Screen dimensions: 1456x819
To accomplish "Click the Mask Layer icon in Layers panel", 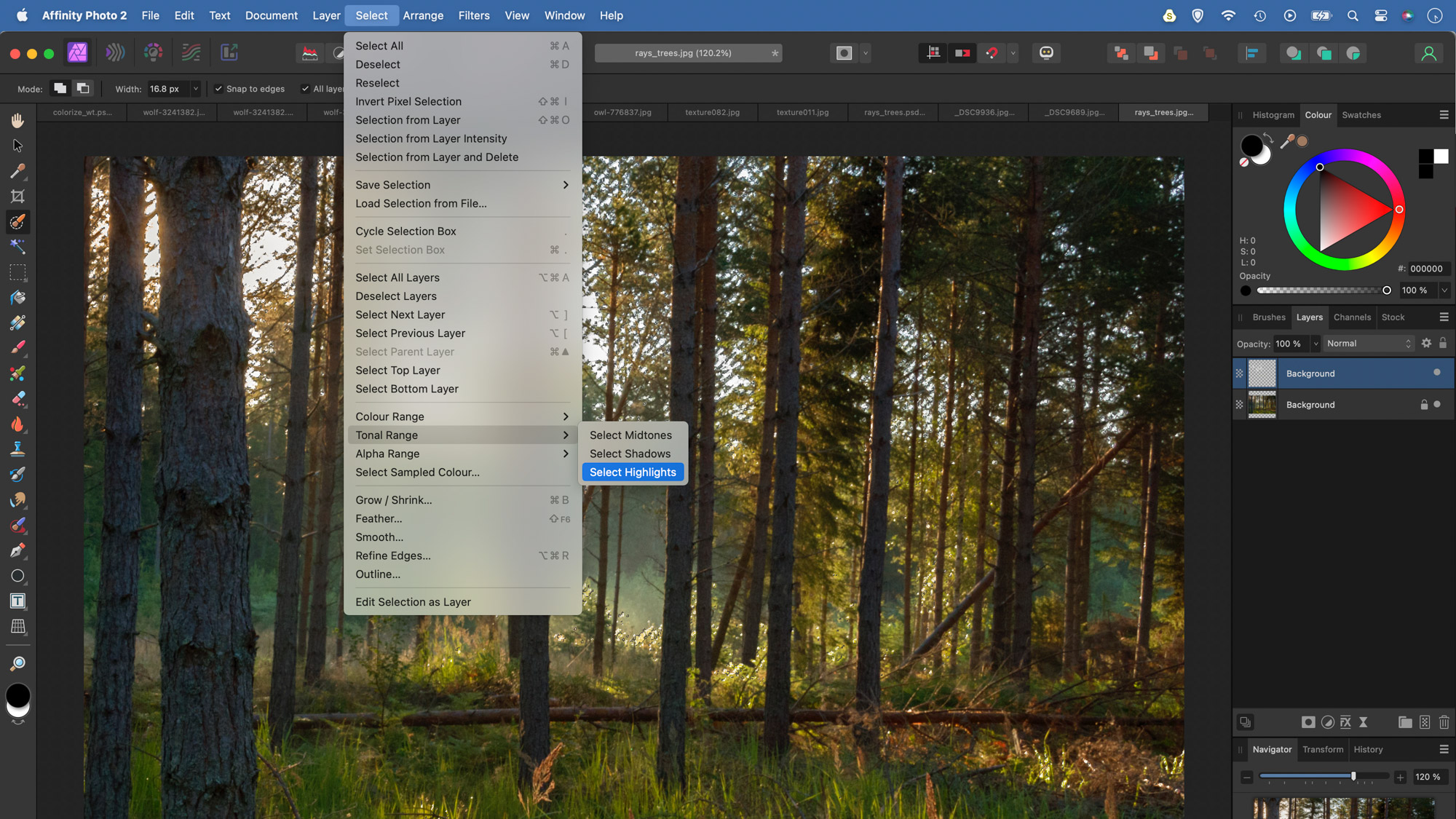I will (1308, 722).
